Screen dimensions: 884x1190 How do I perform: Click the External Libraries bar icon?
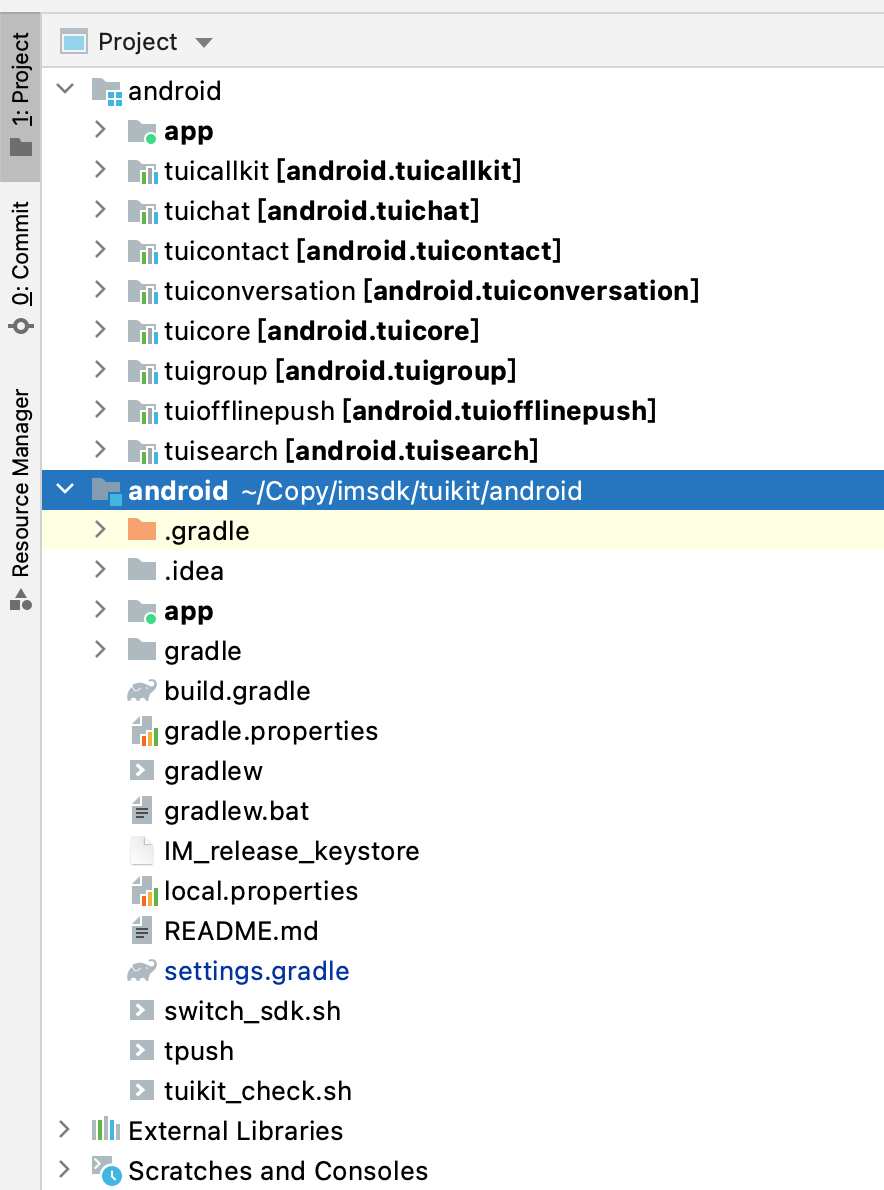click(105, 1130)
